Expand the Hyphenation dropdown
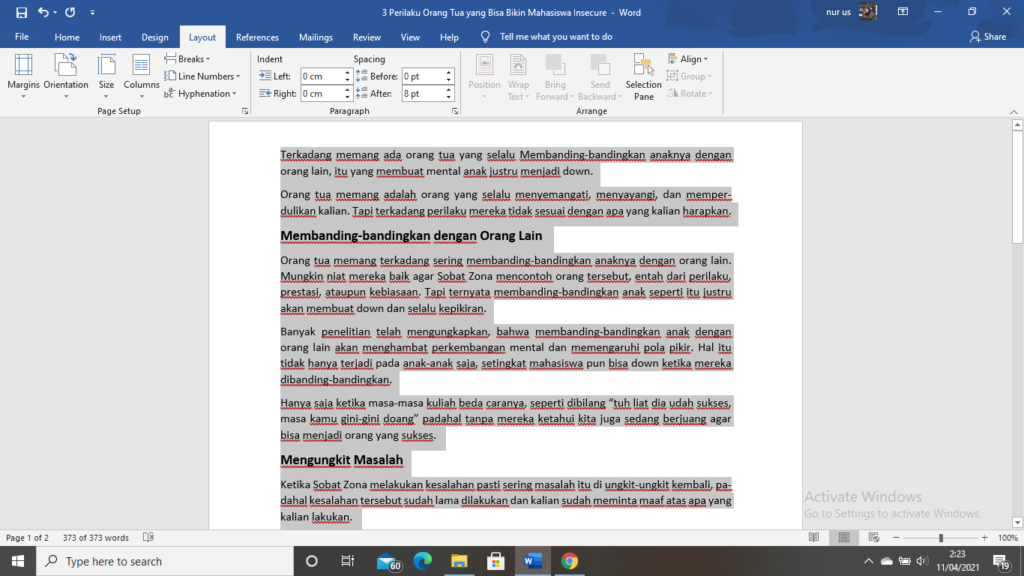The width and height of the screenshot is (1024, 576). [x=200, y=93]
